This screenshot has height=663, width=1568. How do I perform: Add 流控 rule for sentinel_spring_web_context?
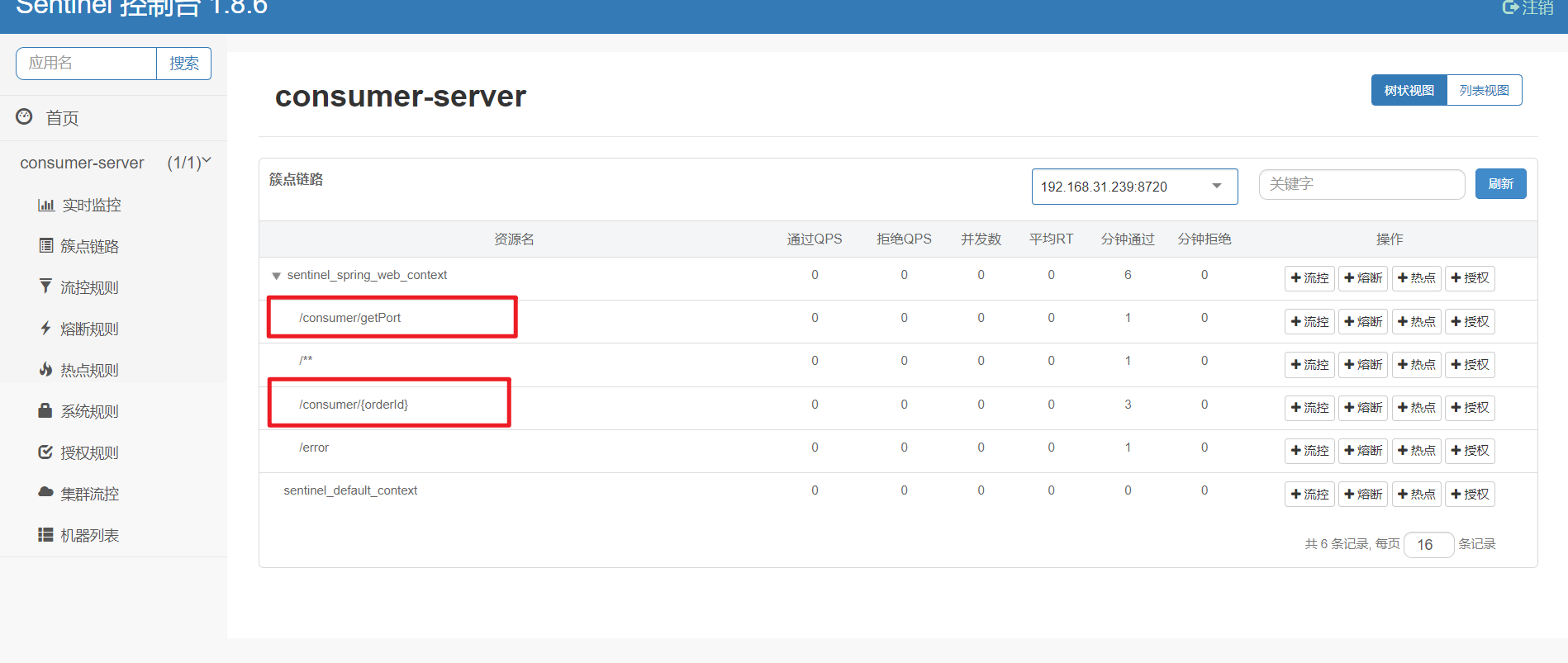pos(1309,278)
